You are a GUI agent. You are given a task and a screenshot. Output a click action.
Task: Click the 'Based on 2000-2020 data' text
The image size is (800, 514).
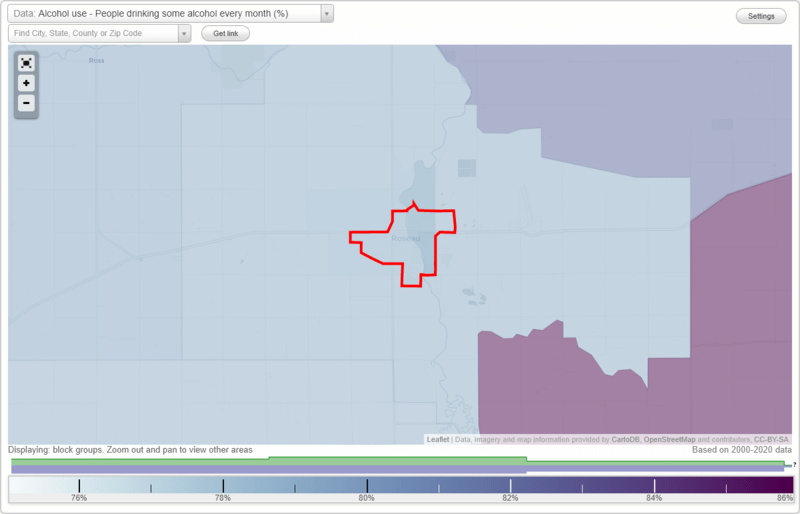[742, 450]
